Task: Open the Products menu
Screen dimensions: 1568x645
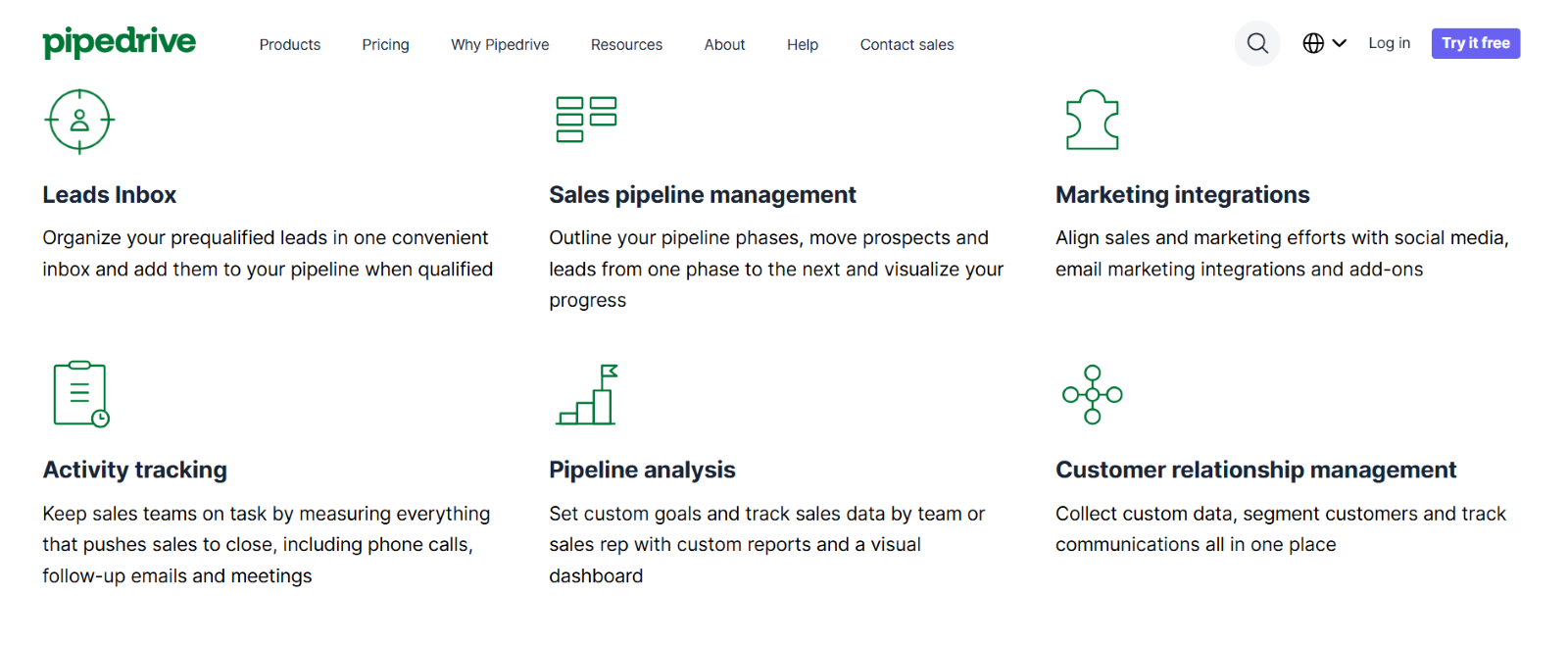Action: point(290,44)
